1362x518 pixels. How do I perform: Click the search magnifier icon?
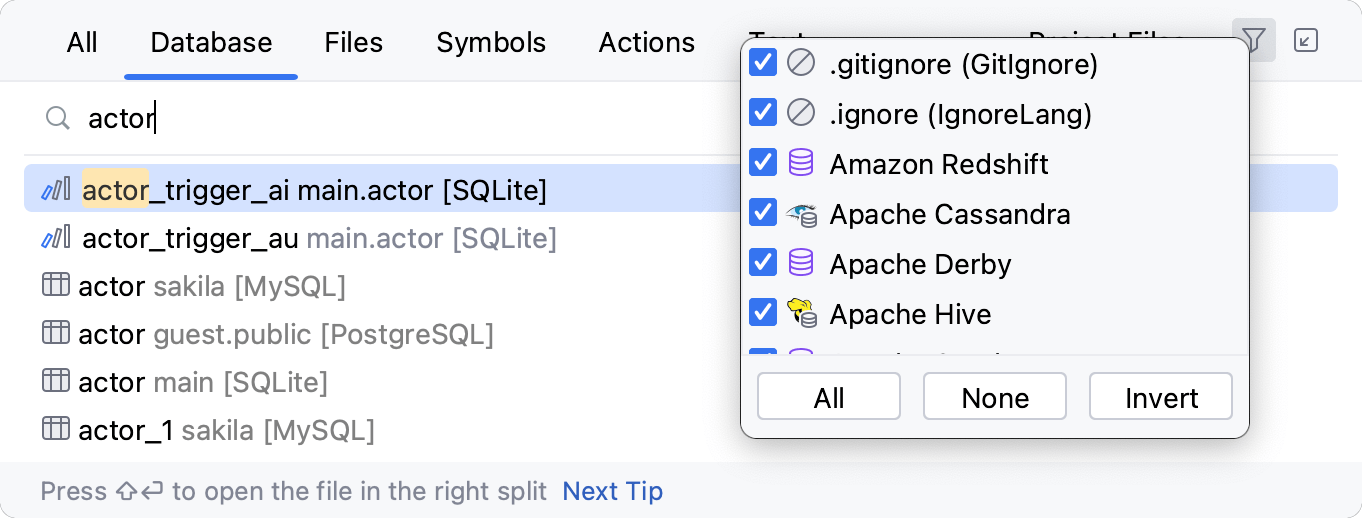pos(57,119)
